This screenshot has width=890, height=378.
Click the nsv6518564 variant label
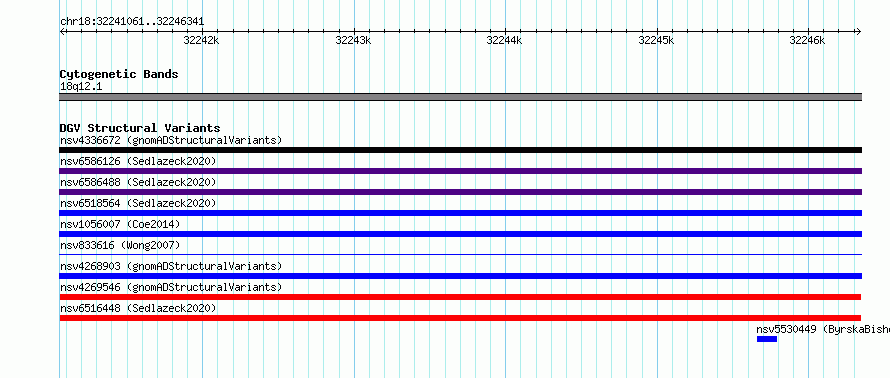138,203
